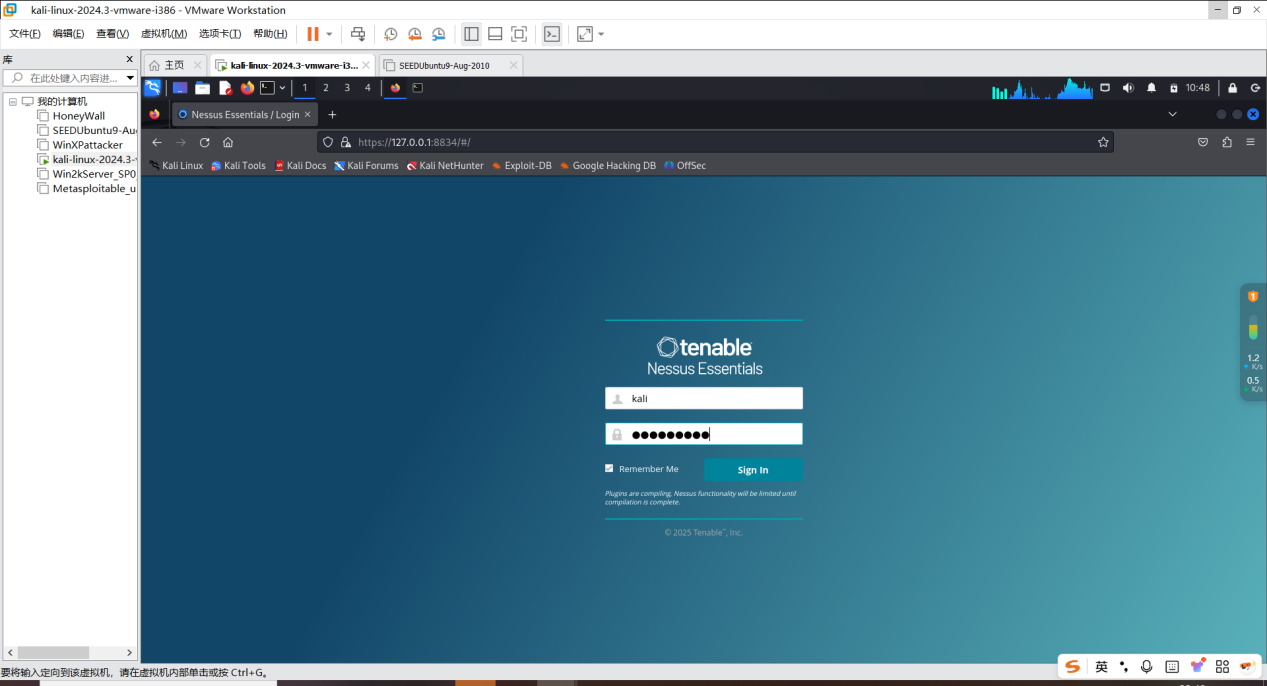This screenshot has width=1267, height=686.
Task: Open the Firefox hamburger menu
Action: 1250,142
